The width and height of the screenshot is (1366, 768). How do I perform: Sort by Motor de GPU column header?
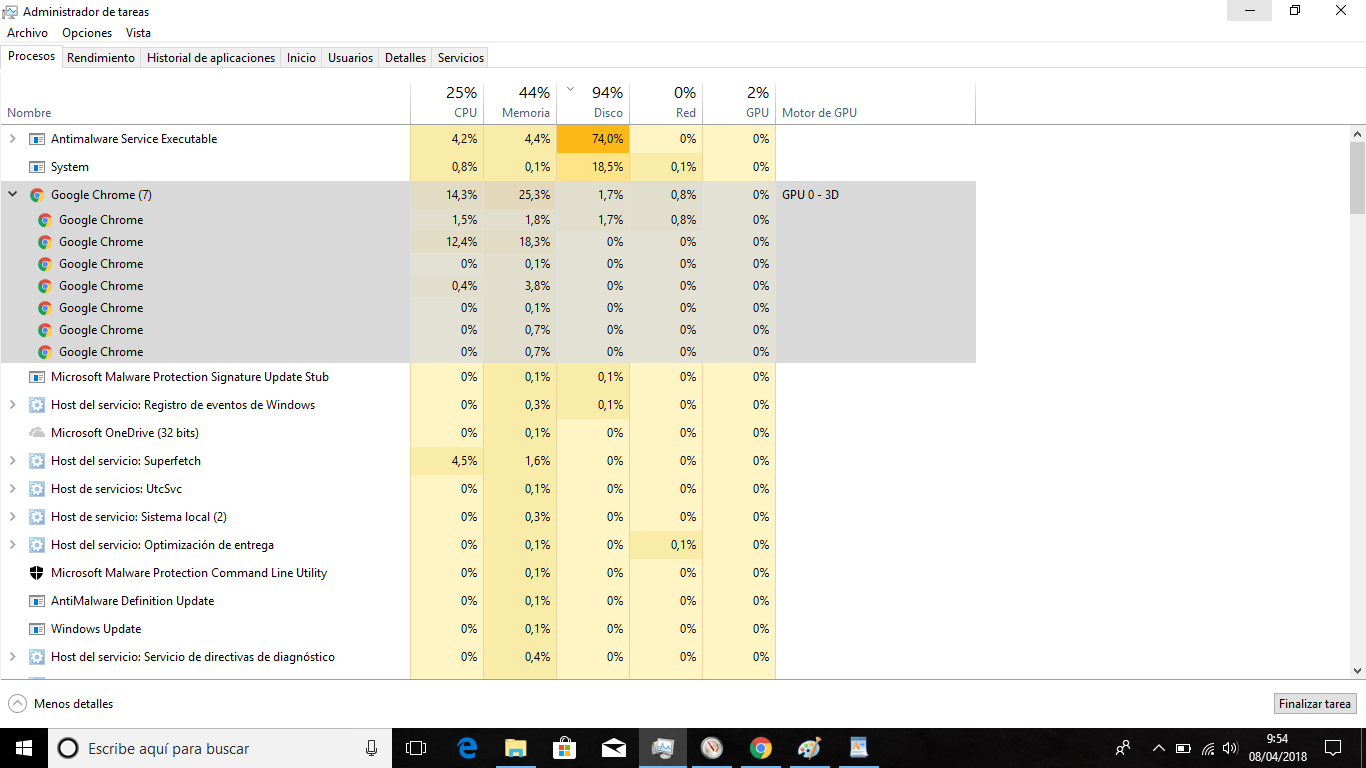[875, 103]
